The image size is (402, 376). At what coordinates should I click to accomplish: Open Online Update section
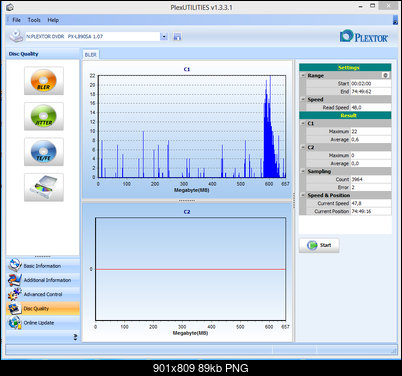coord(43,323)
